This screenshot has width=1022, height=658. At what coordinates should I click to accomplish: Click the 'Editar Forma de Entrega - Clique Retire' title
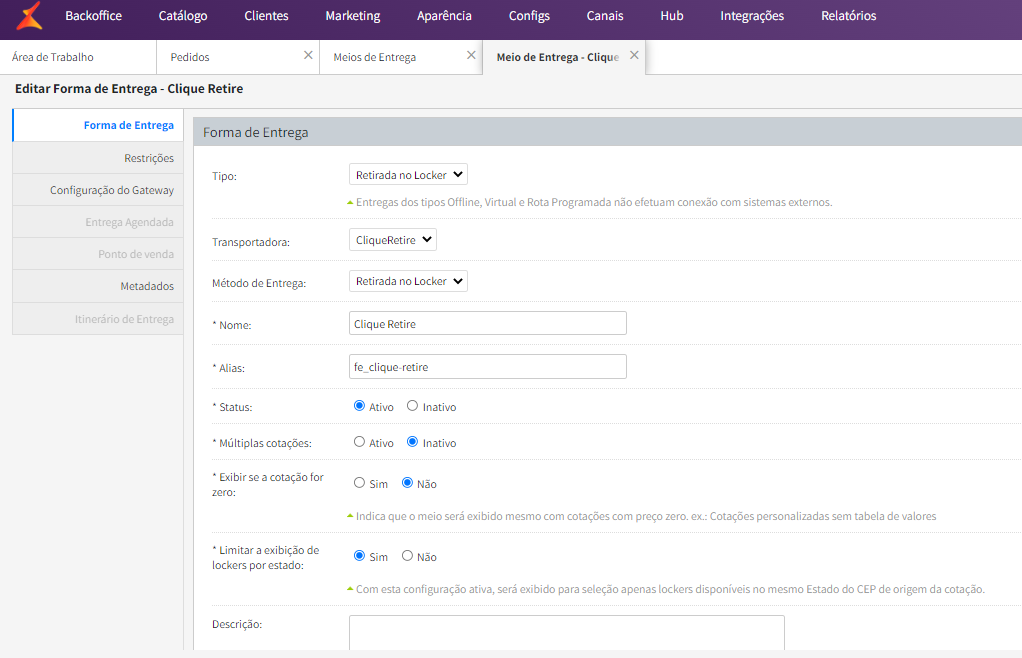129,89
